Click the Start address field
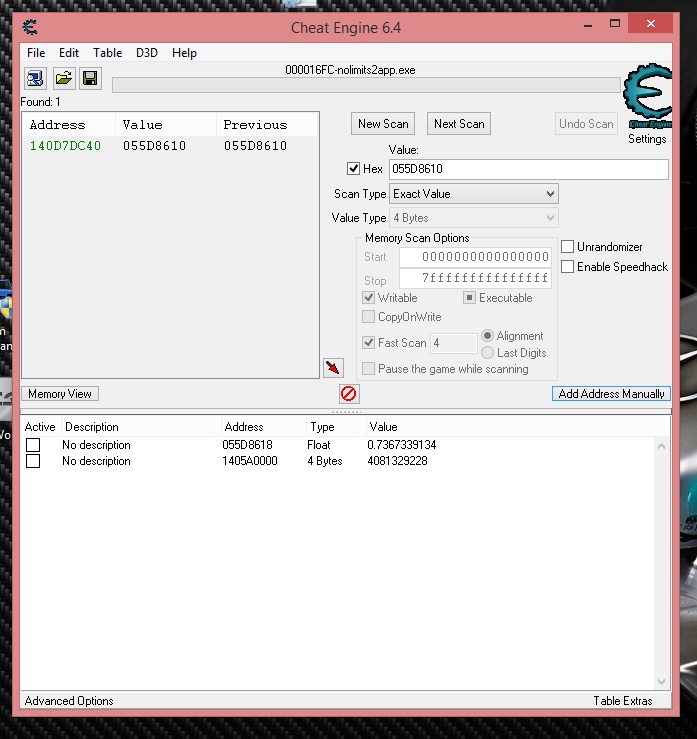697x739 pixels. (x=476, y=257)
